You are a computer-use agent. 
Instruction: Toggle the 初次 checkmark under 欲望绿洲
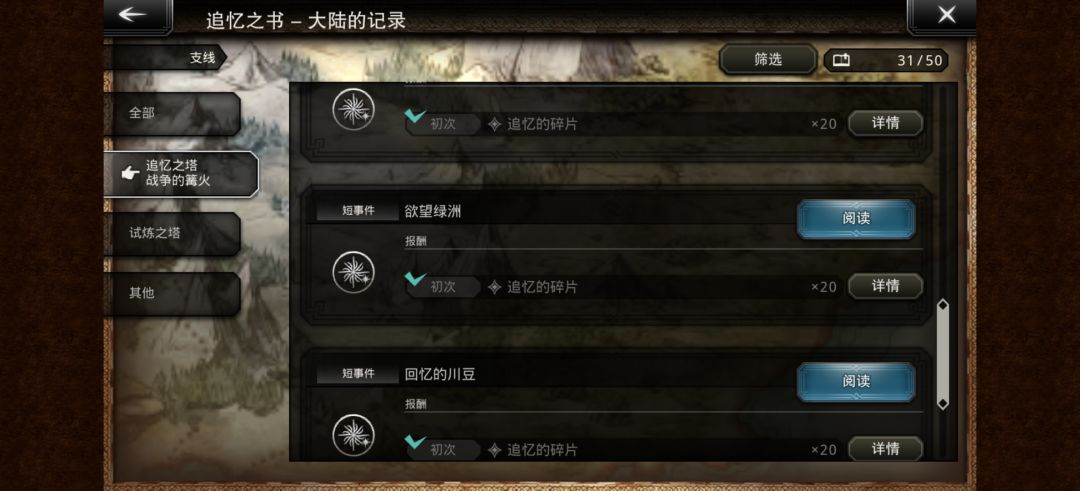coord(415,278)
